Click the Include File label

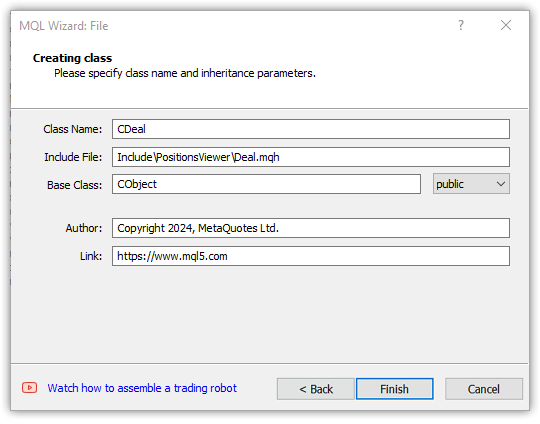pos(73,157)
